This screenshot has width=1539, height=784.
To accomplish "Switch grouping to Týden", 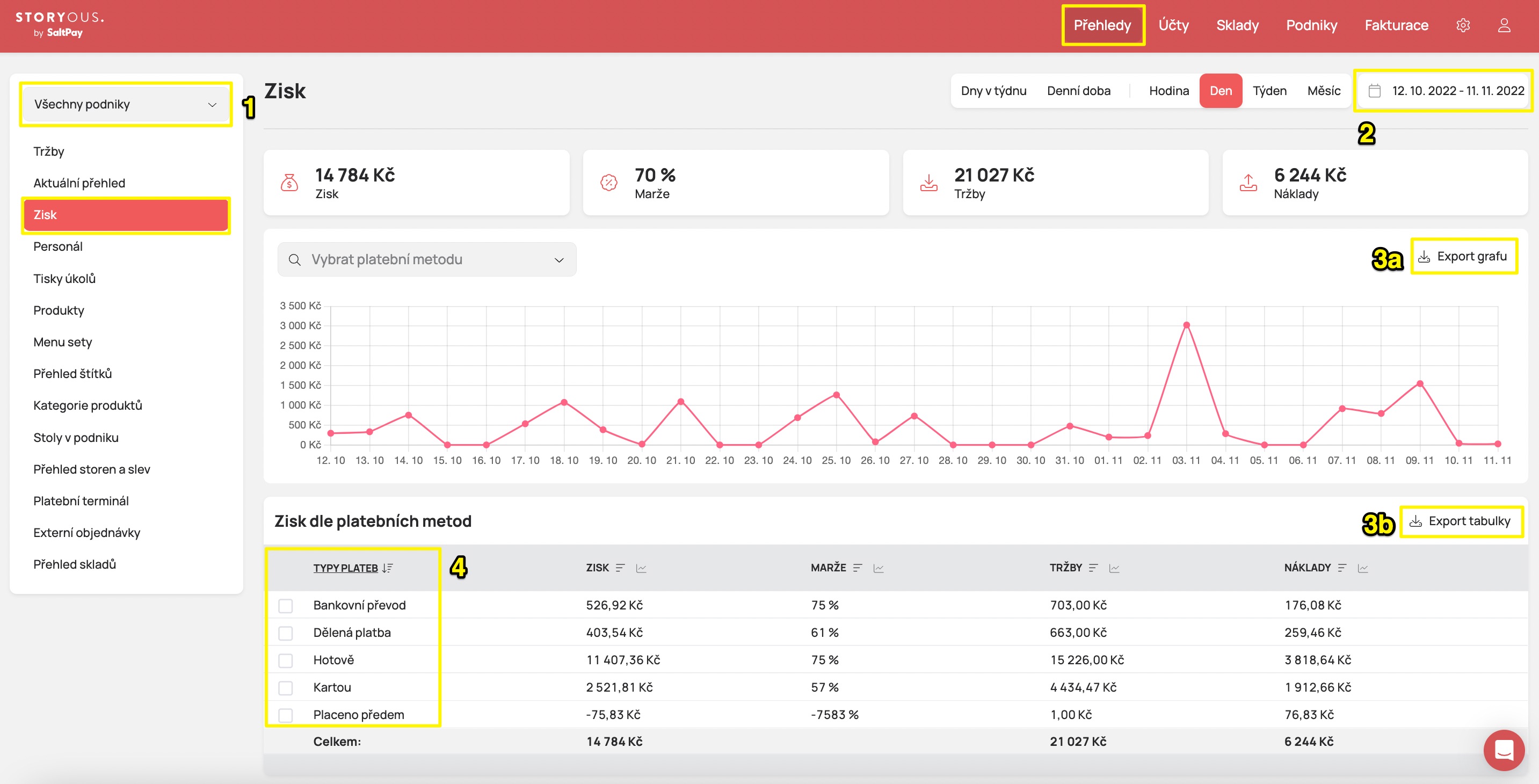I will (x=1269, y=91).
